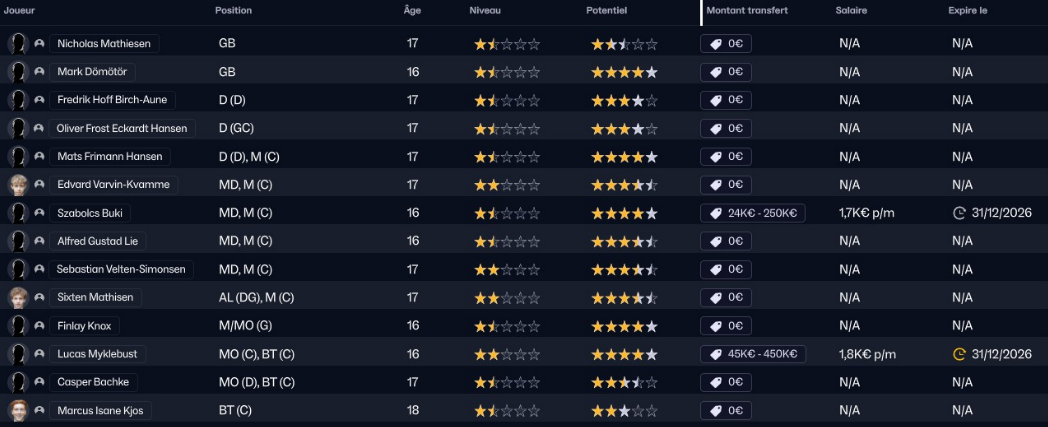Sort the list by Position column
The image size is (1048, 427).
pyautogui.click(x=233, y=10)
